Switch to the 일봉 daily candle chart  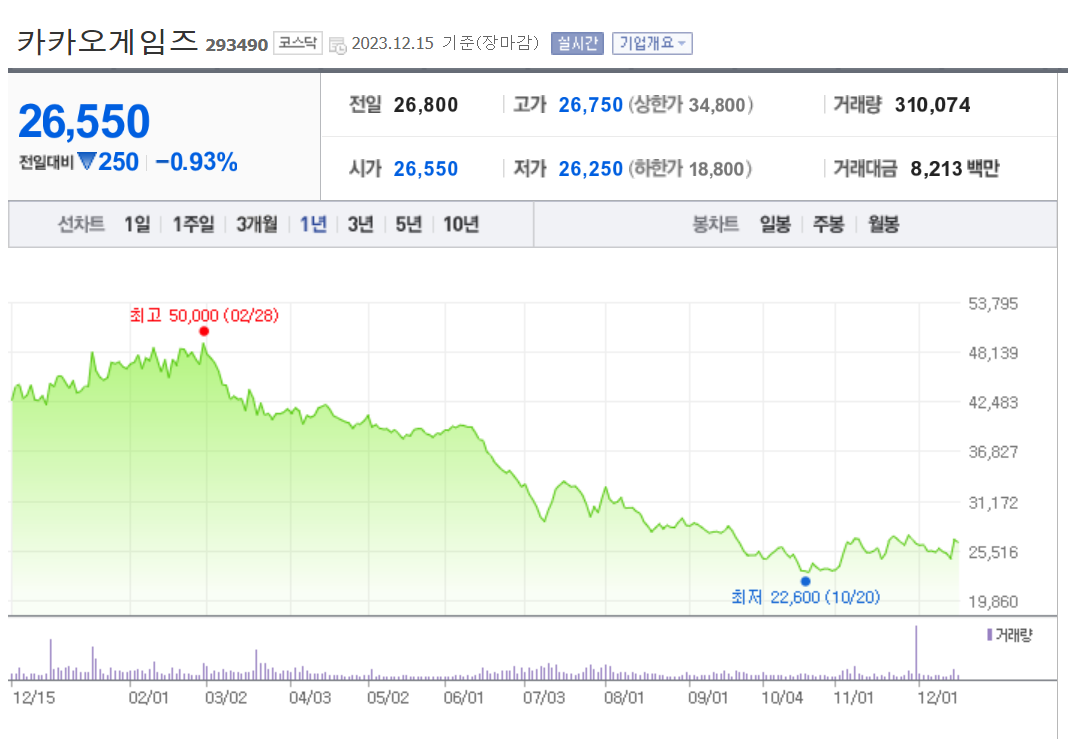point(775,224)
